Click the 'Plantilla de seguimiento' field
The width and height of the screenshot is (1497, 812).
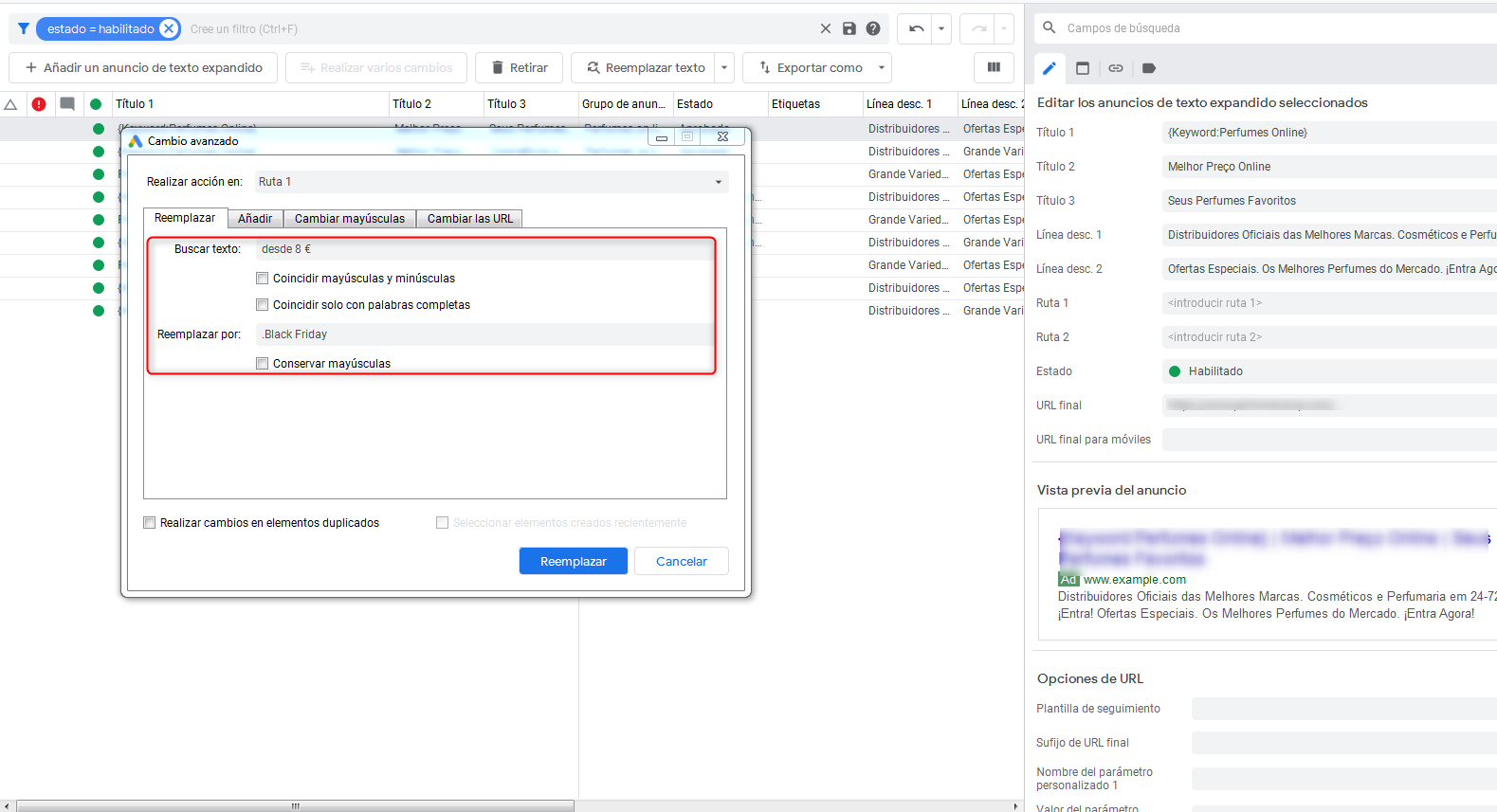coord(1344,709)
